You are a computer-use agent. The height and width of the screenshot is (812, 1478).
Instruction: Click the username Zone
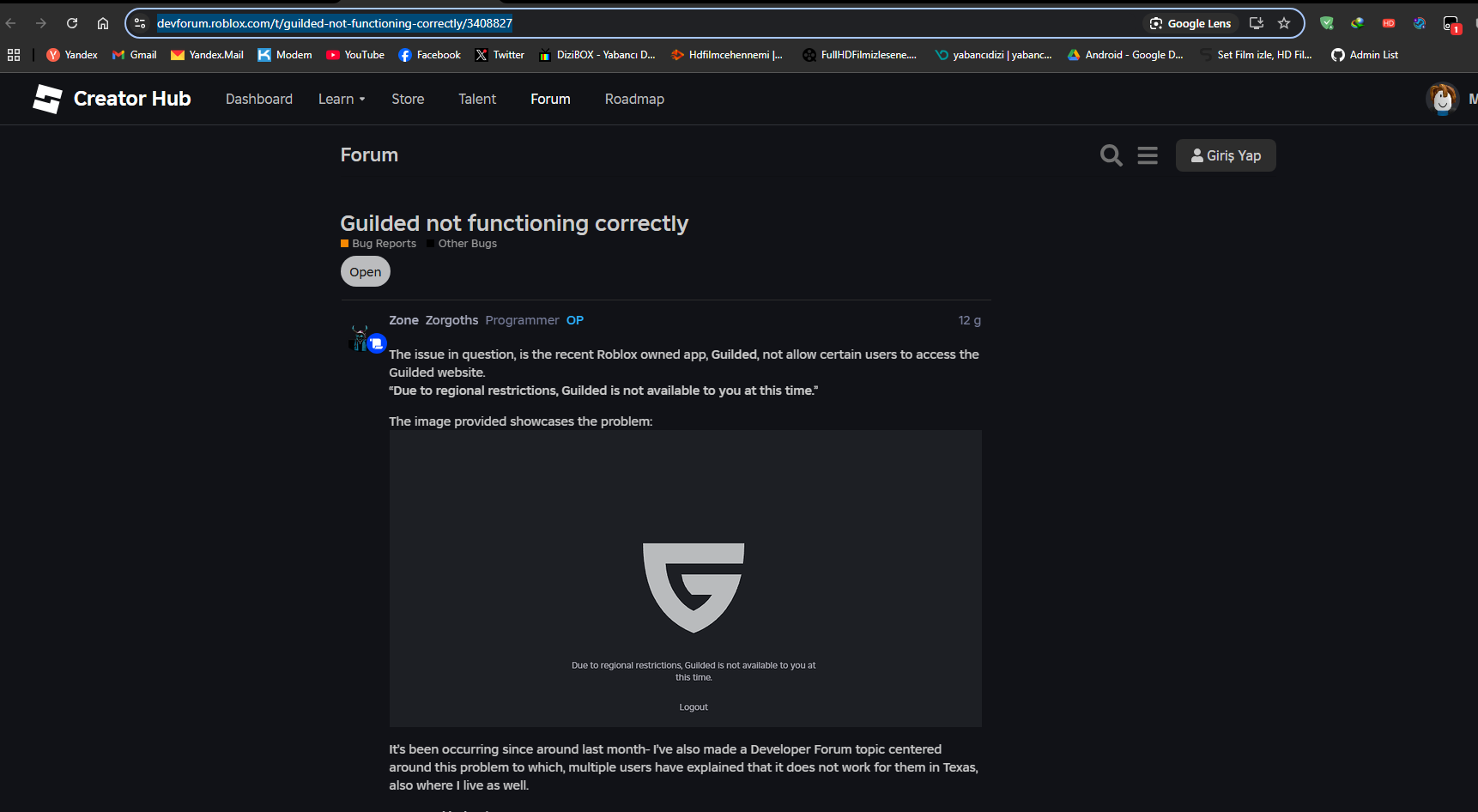click(x=404, y=320)
